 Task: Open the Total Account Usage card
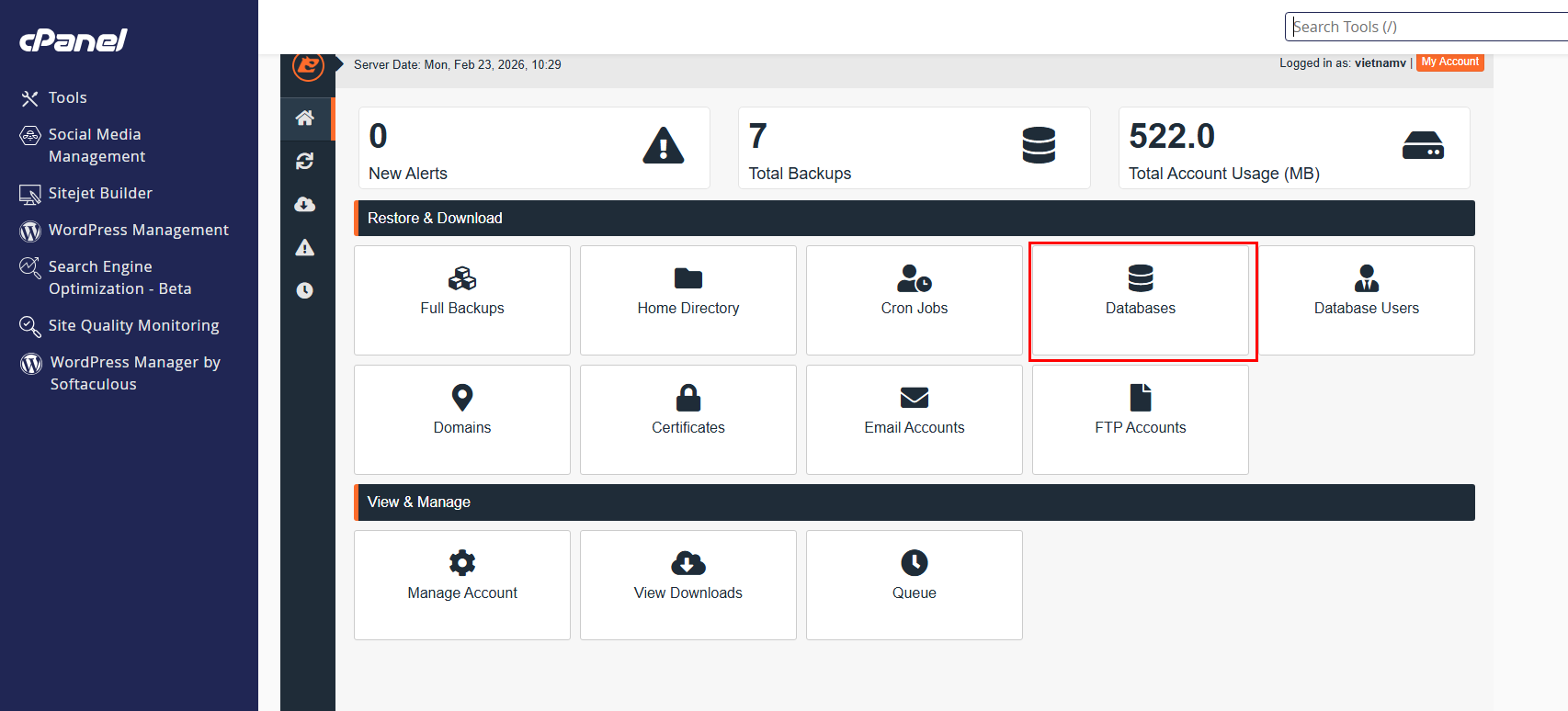click(1294, 148)
